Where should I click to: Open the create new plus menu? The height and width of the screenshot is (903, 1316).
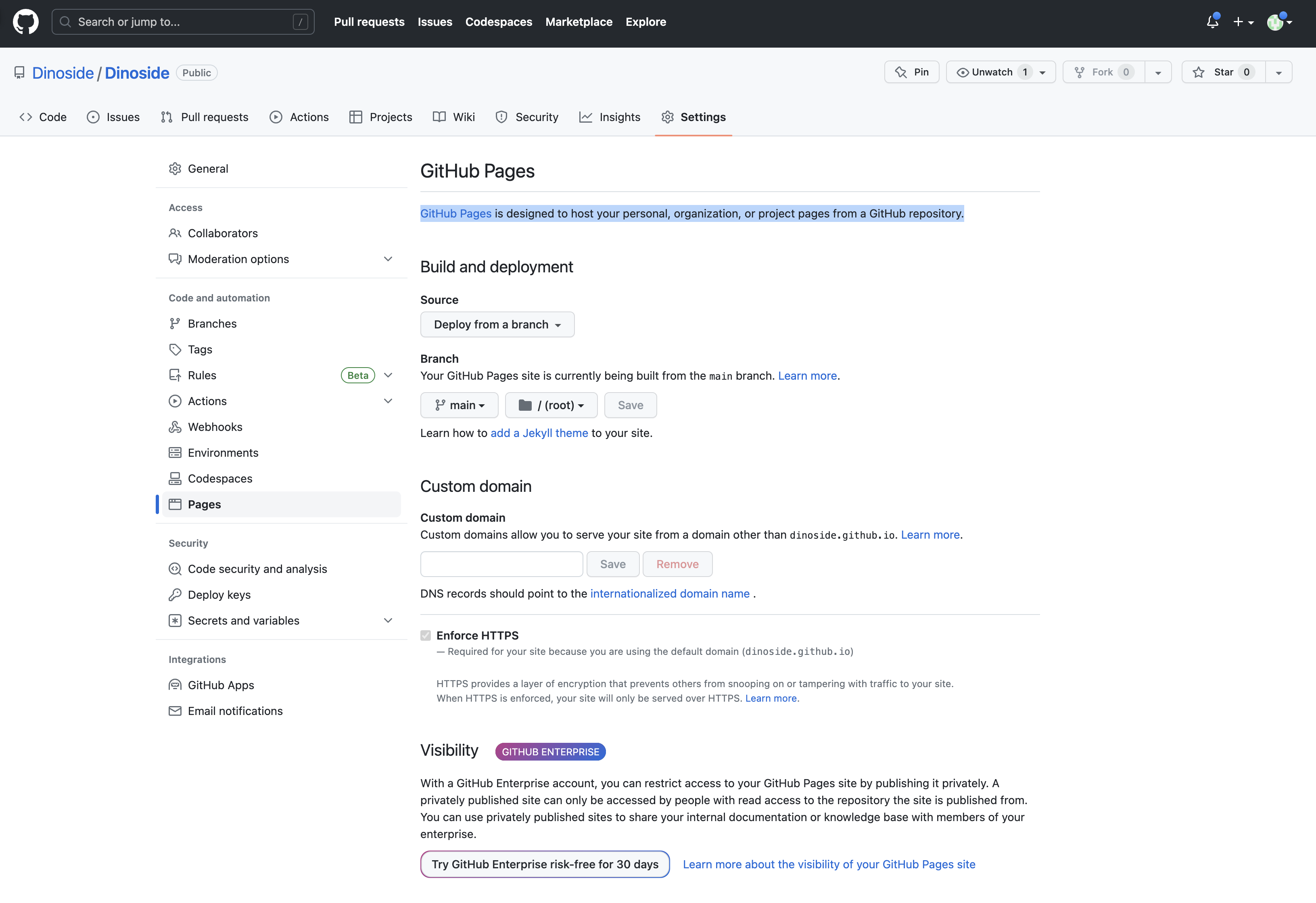pyautogui.click(x=1243, y=22)
